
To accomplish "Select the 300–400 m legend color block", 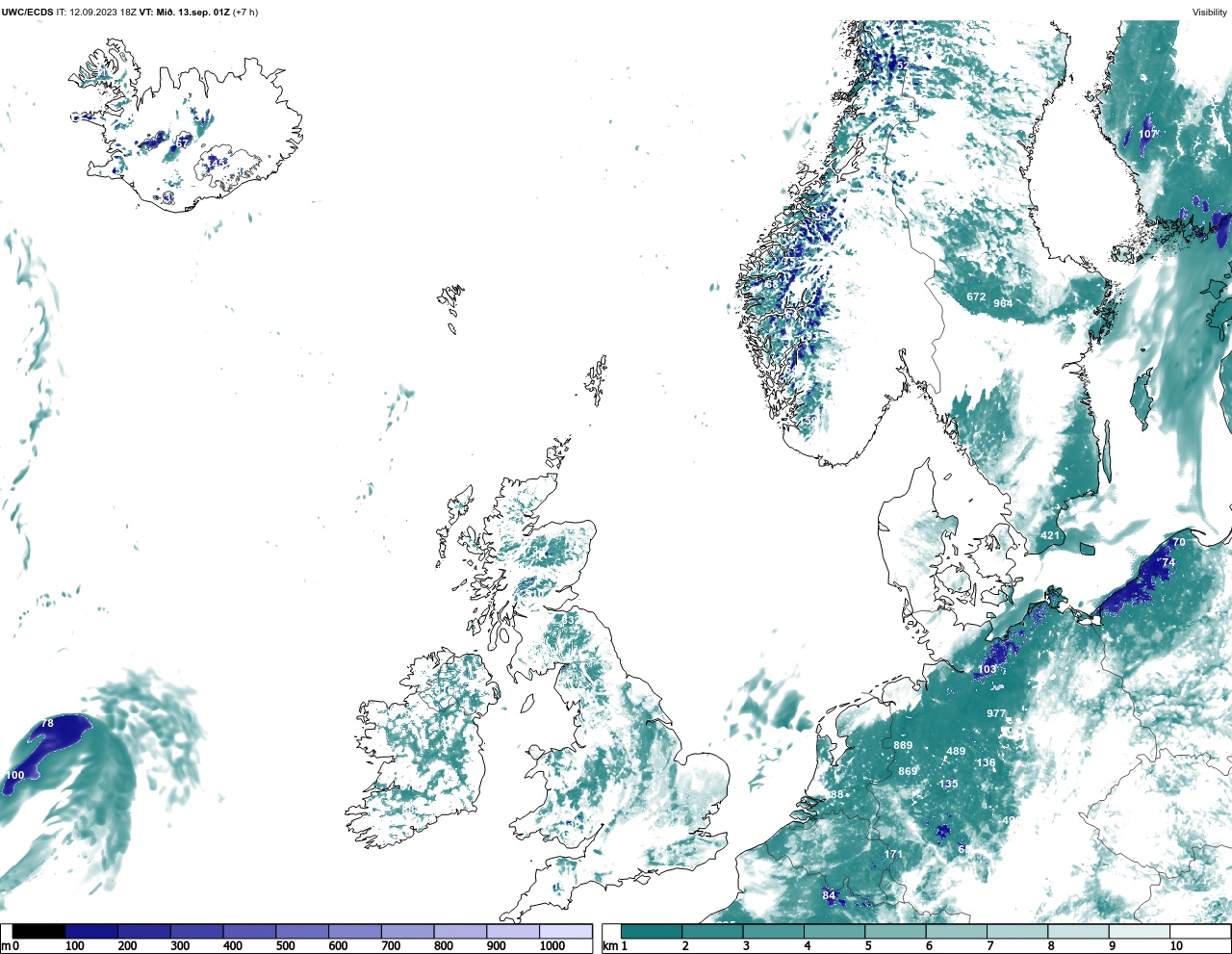I will click(196, 931).
